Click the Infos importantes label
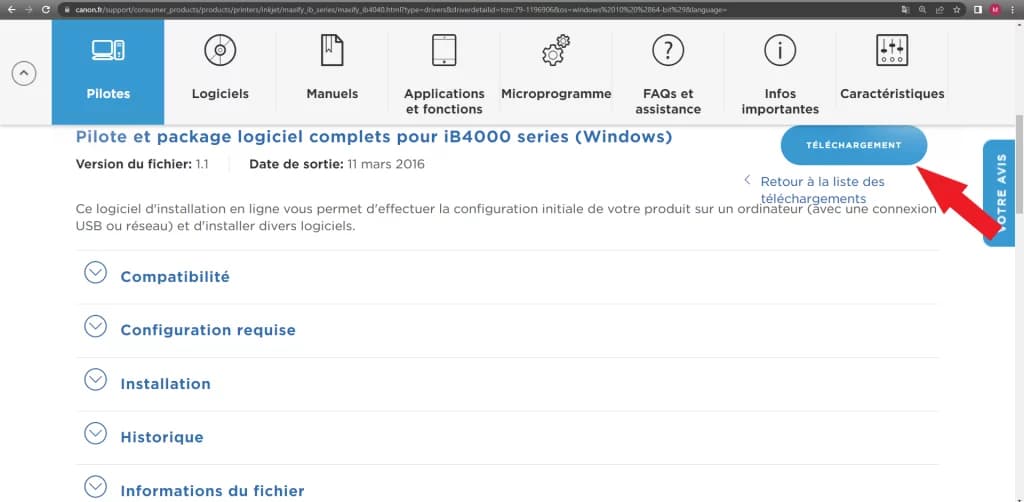Image resolution: width=1024 pixels, height=502 pixels. (x=780, y=101)
